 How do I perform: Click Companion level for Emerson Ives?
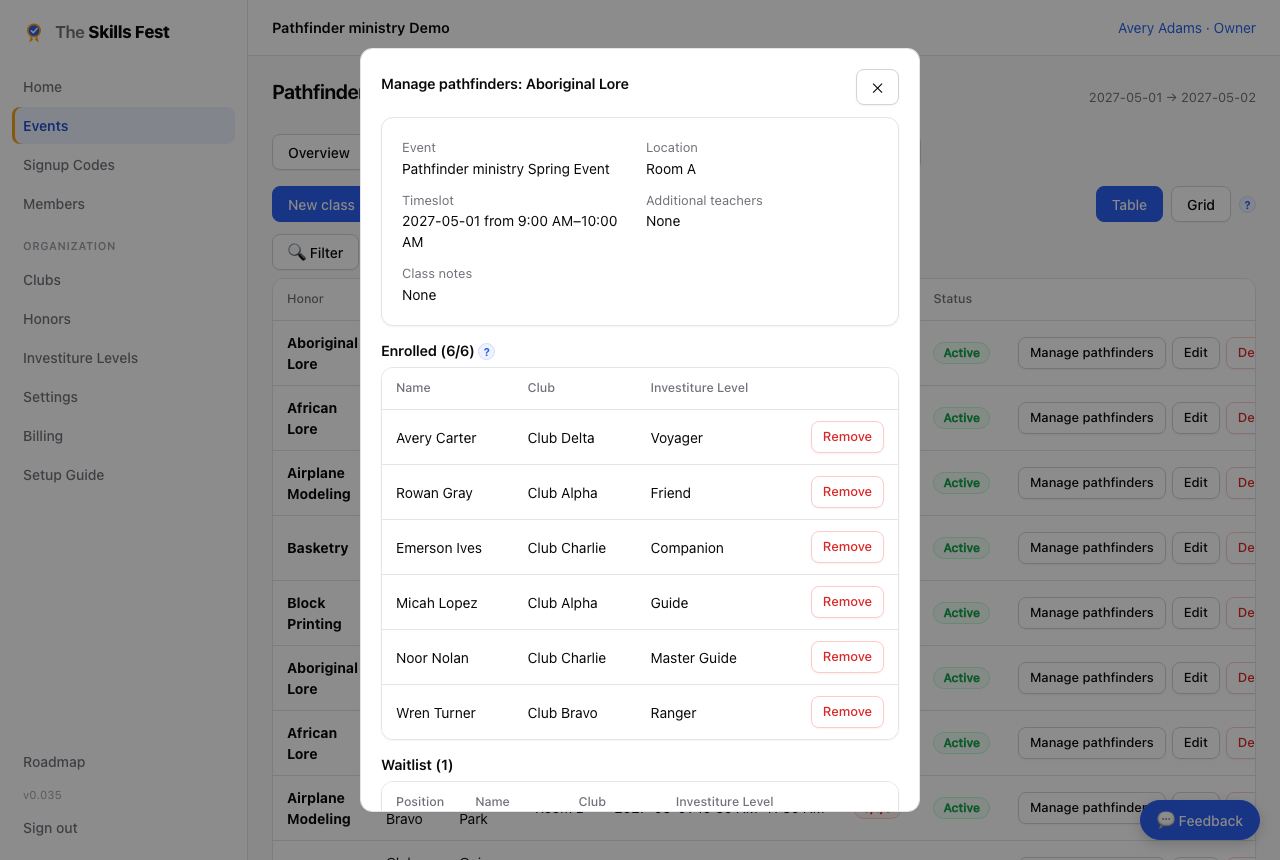click(687, 548)
